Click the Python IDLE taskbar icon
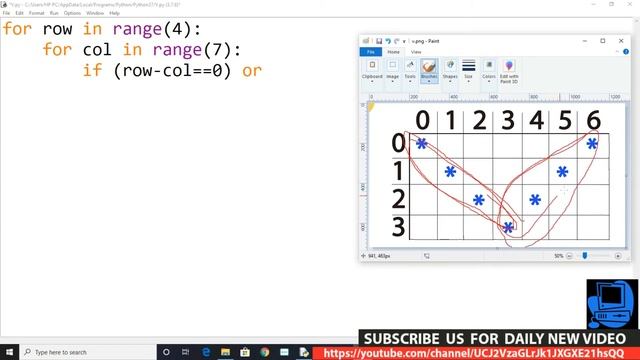The height and width of the screenshot is (360, 640). coord(304,352)
